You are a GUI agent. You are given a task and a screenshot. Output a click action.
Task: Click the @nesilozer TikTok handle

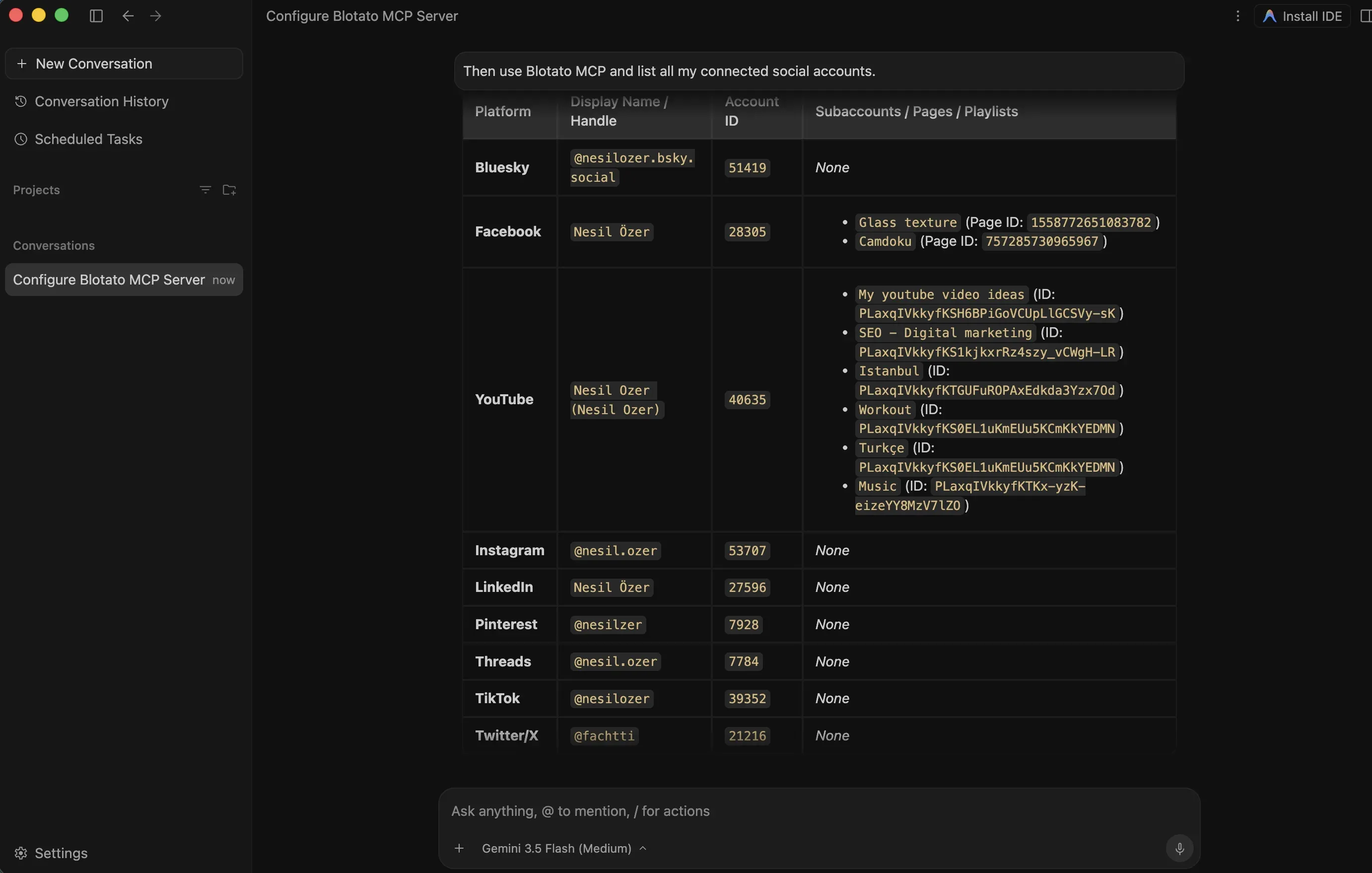click(612, 698)
